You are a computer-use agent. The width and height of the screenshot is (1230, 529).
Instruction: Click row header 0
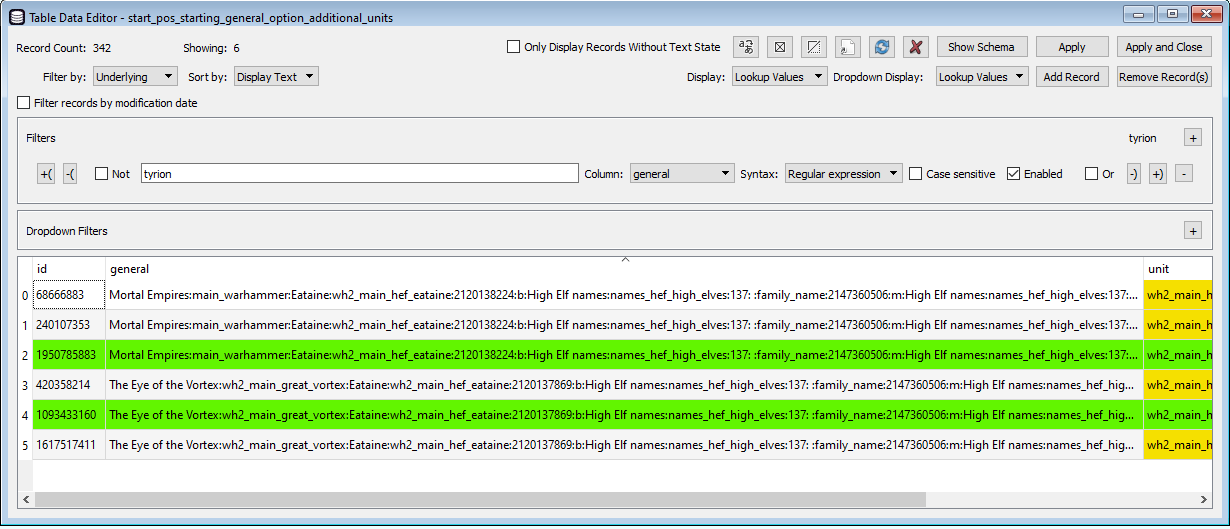[x=25, y=295]
